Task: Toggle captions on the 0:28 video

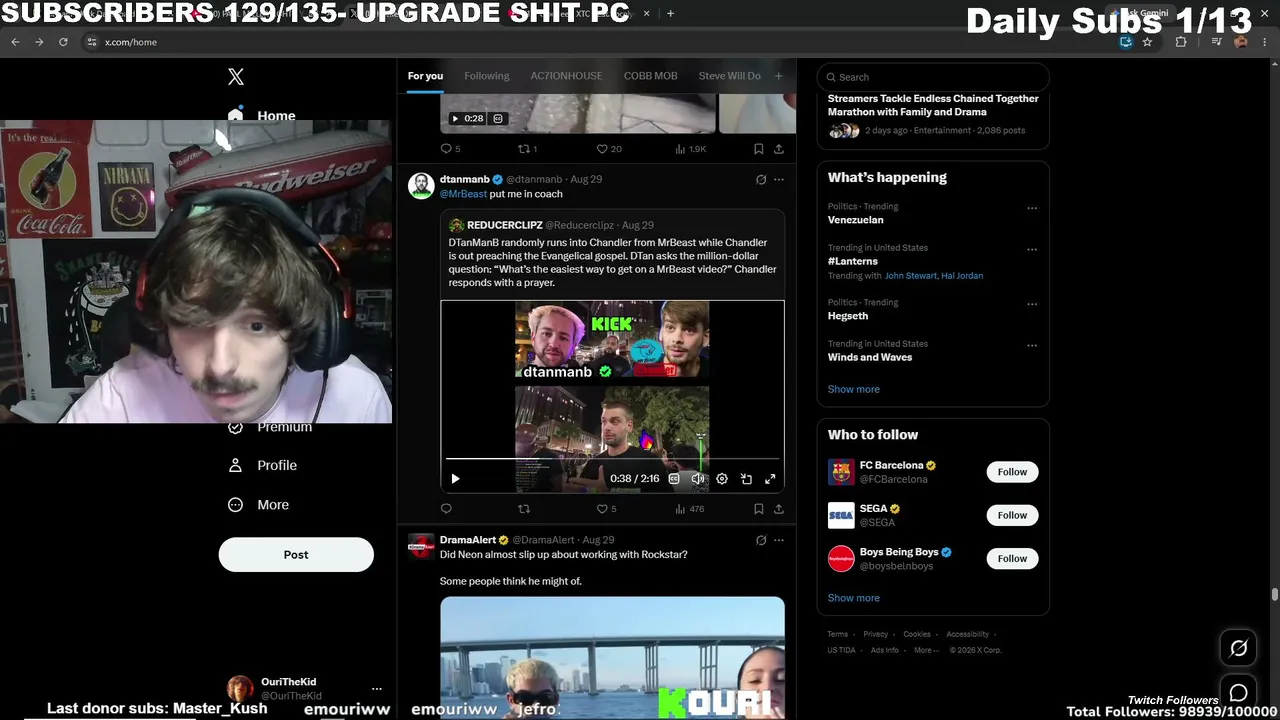Action: coord(498,118)
